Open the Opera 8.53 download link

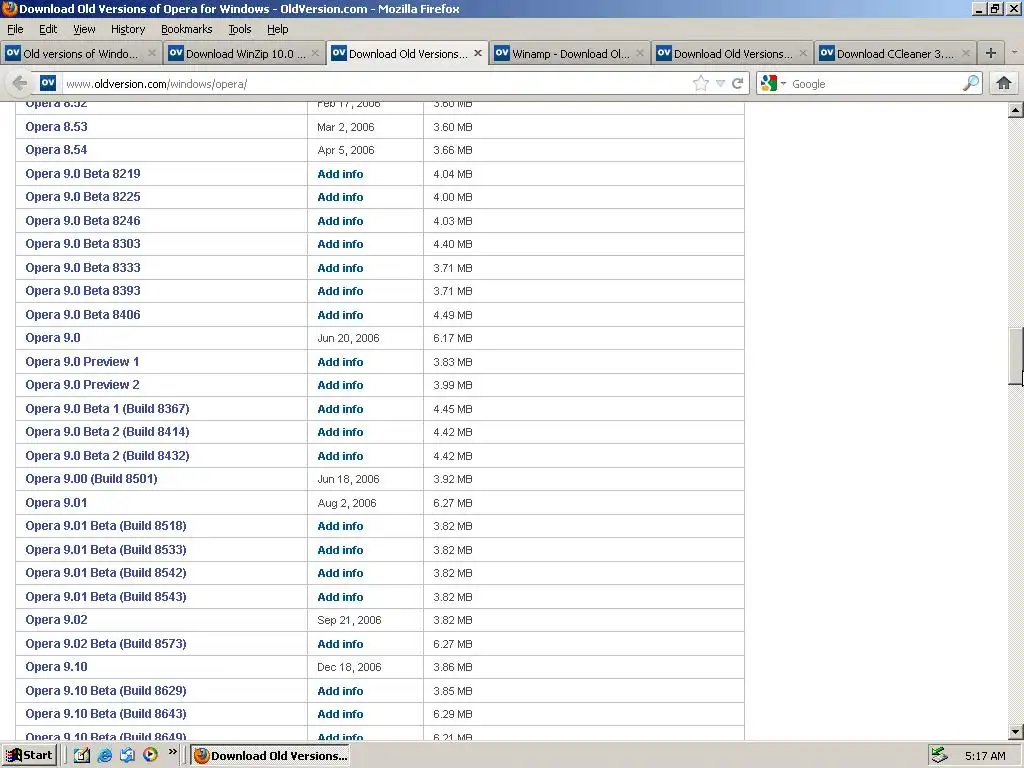click(56, 127)
